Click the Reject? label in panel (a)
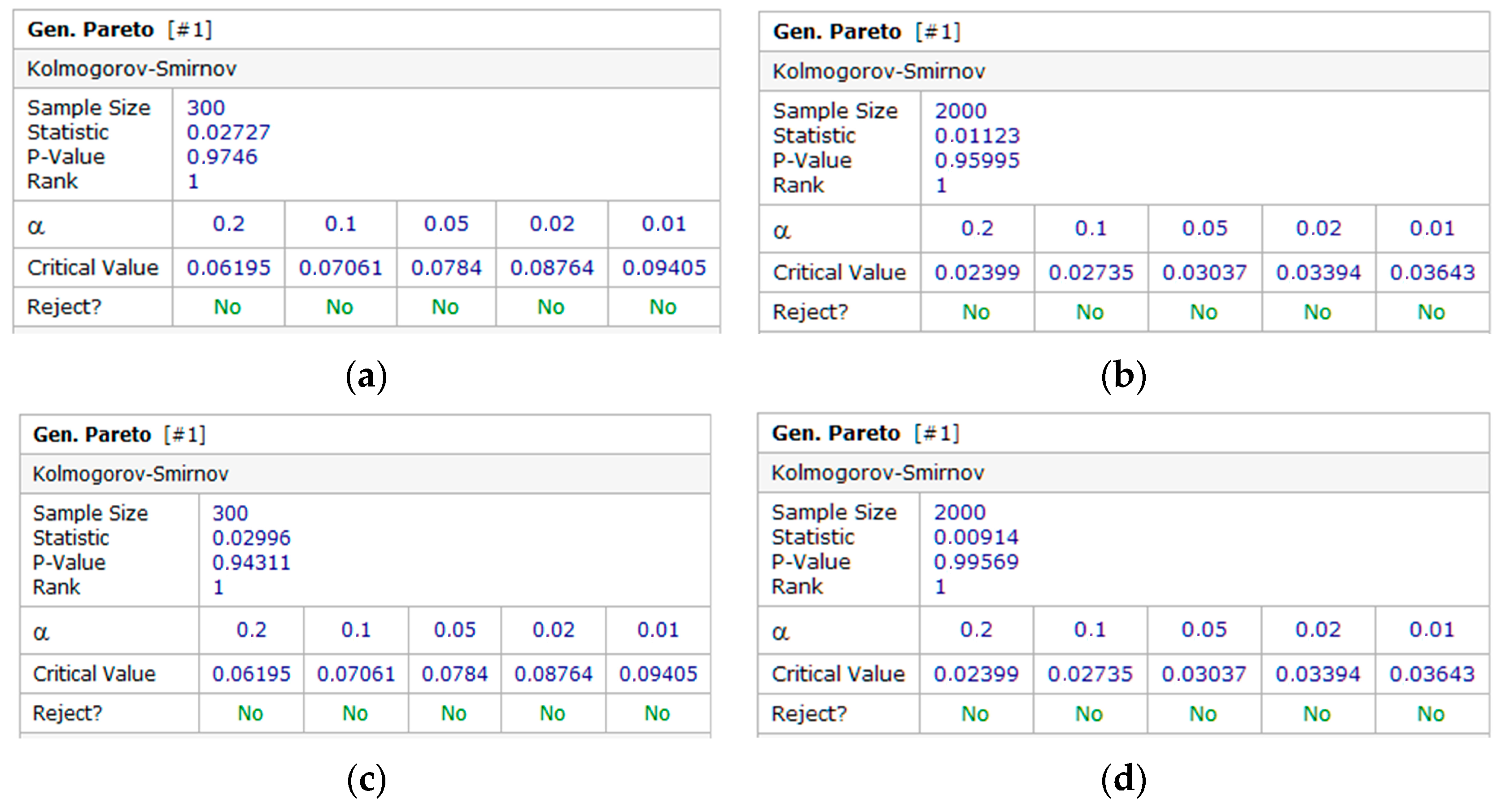The image size is (1501, 812). (x=64, y=307)
